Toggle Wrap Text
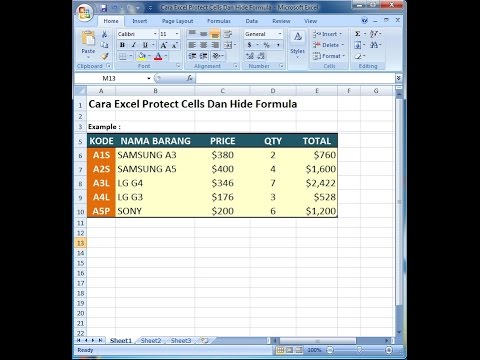This screenshot has height=360, width=480. 228,34
